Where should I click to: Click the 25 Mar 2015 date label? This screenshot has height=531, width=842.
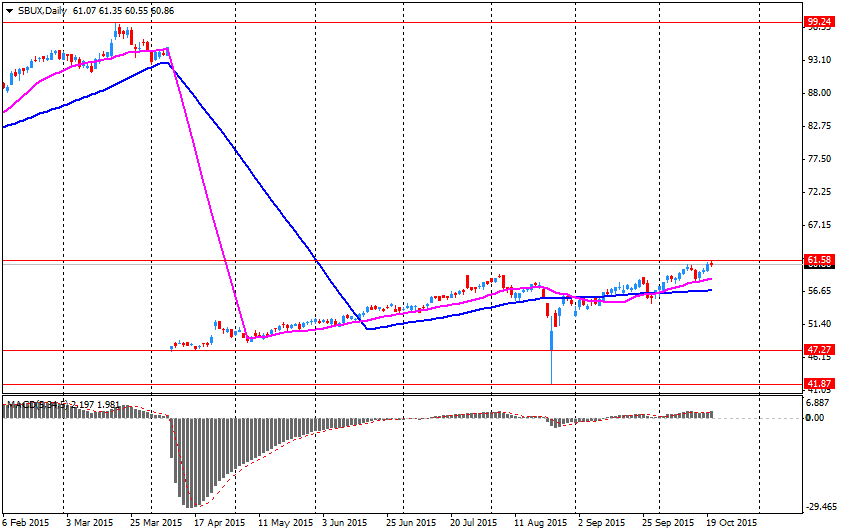(x=156, y=522)
